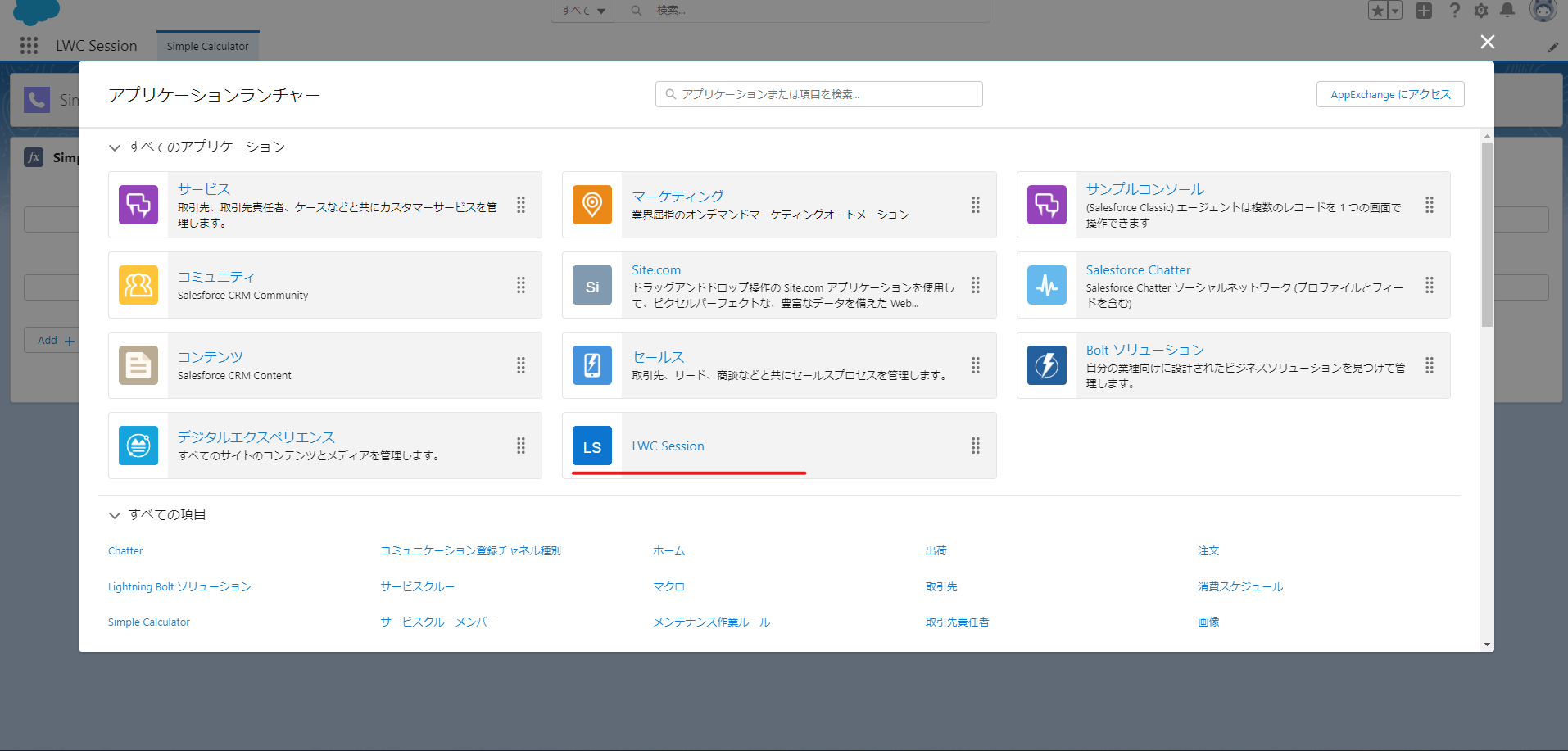Image resolution: width=1568 pixels, height=751 pixels.
Task: Open the コミュニティ app icon
Action: click(x=138, y=285)
